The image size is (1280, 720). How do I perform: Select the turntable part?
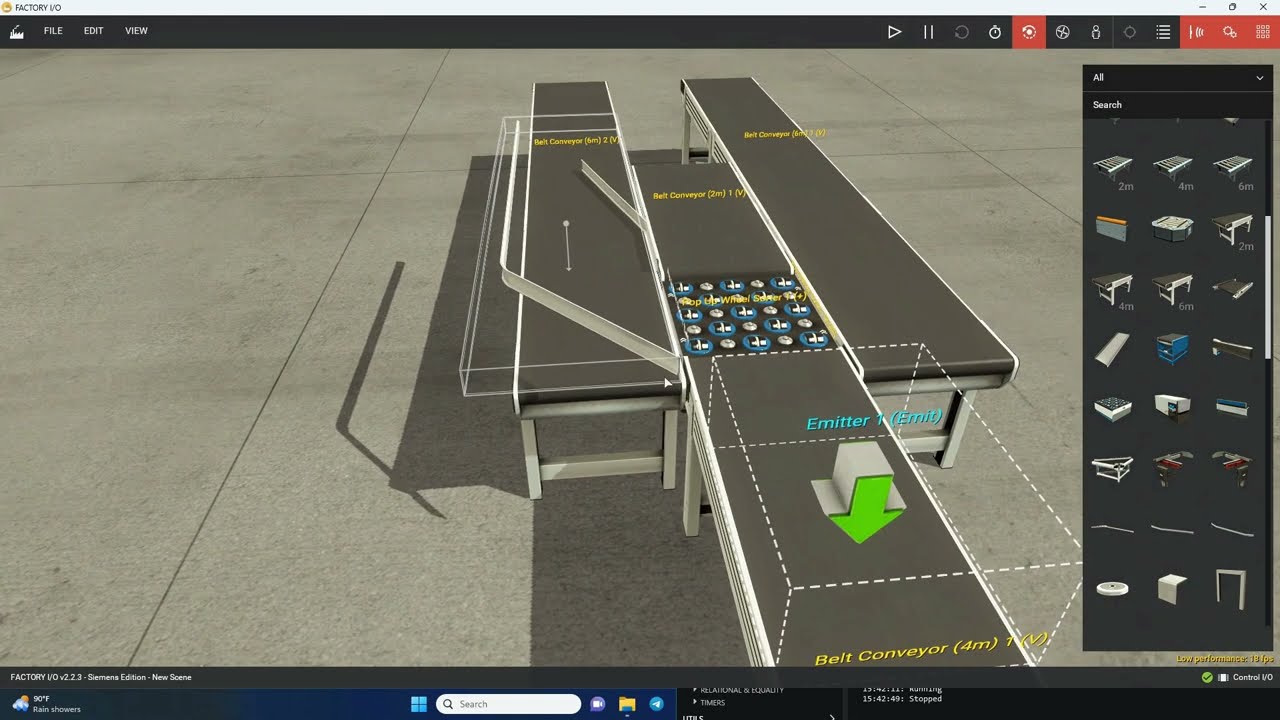1172,228
